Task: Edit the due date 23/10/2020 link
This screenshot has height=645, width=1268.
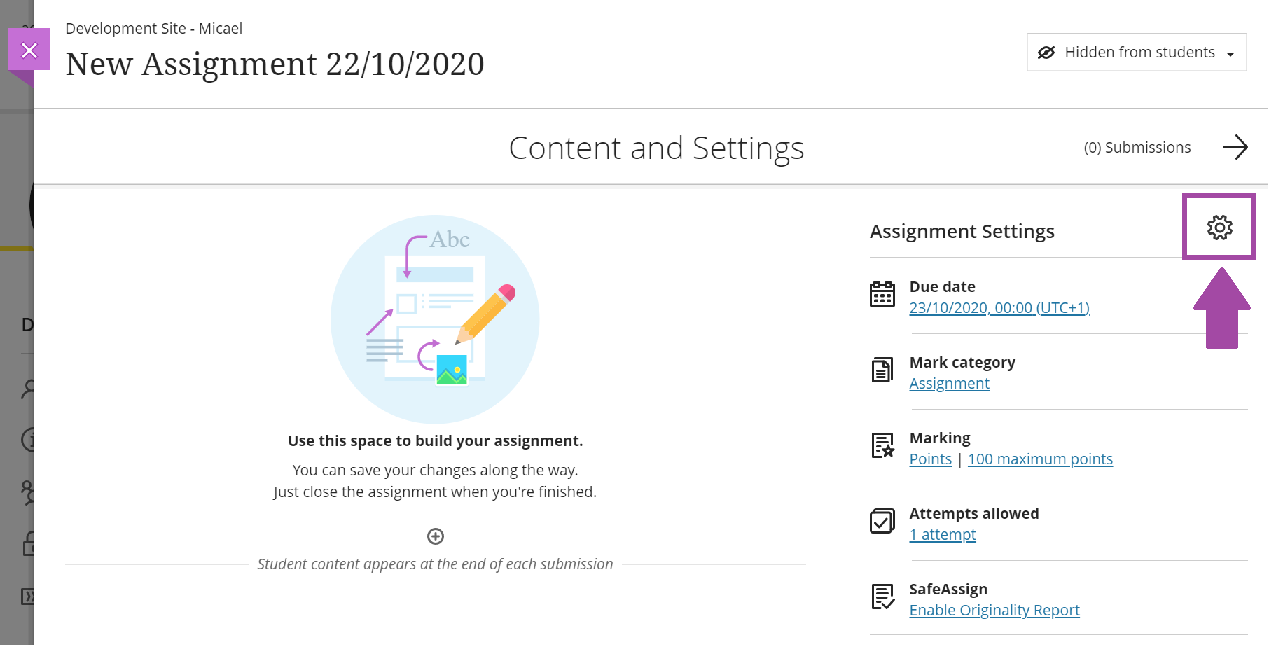Action: click(998, 308)
